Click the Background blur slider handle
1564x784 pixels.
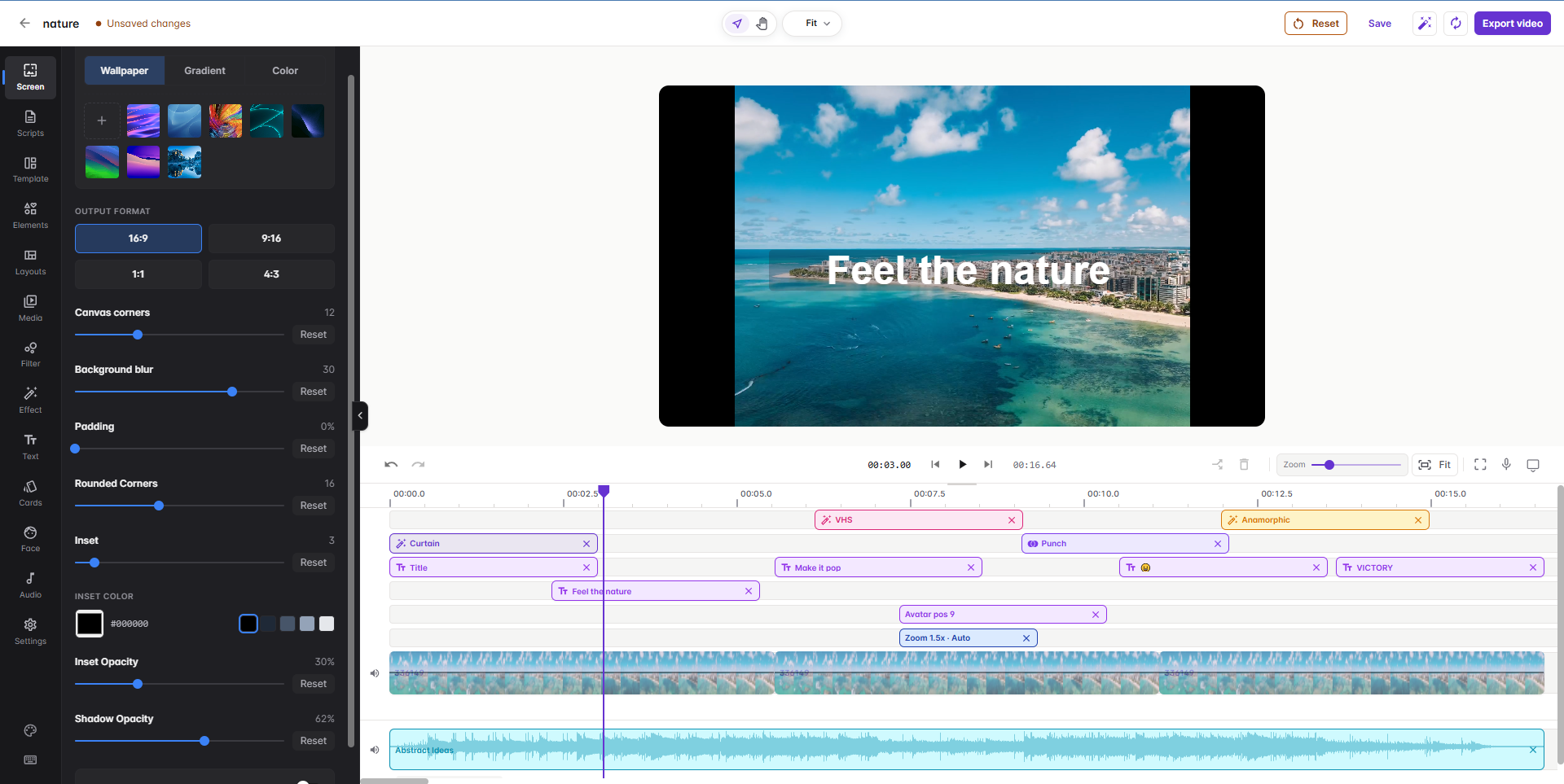point(232,392)
